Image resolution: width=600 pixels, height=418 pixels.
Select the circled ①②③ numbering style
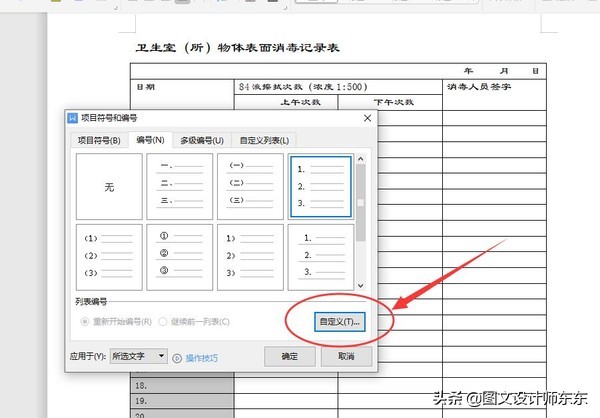click(x=179, y=257)
